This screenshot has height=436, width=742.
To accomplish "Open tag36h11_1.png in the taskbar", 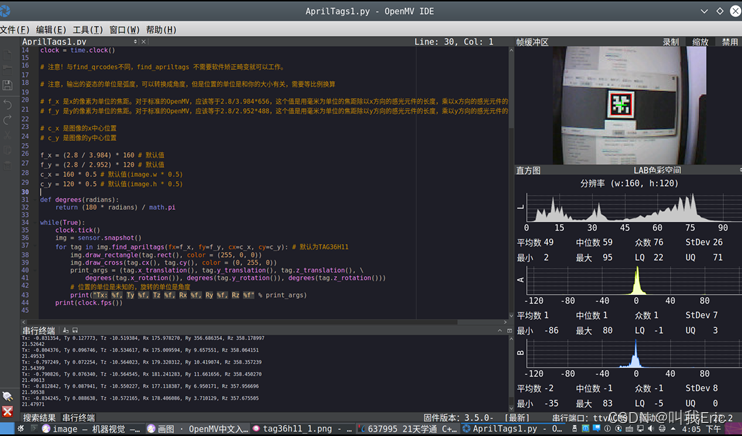I will click(300, 429).
